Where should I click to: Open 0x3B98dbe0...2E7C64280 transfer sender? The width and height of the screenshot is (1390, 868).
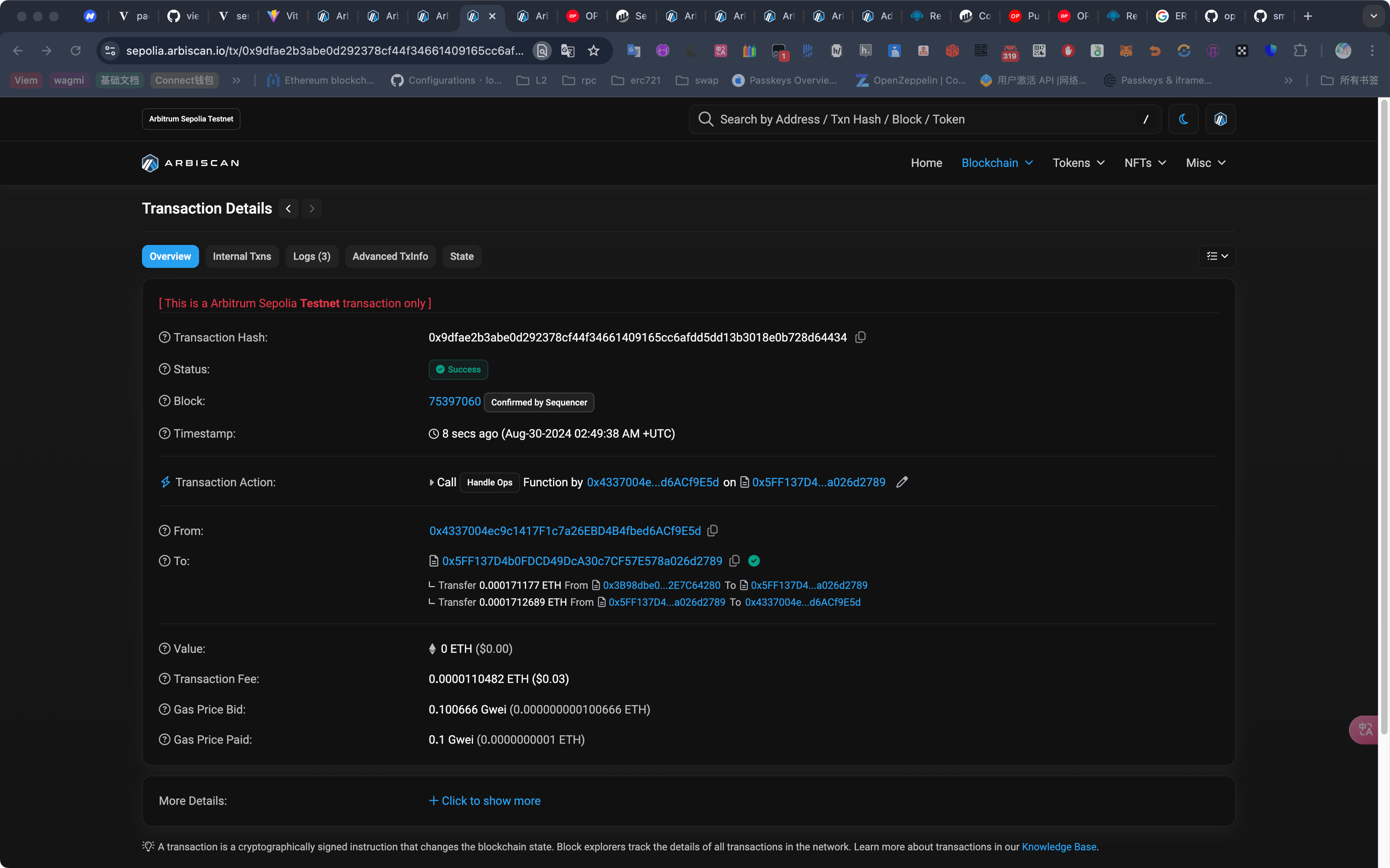(661, 585)
